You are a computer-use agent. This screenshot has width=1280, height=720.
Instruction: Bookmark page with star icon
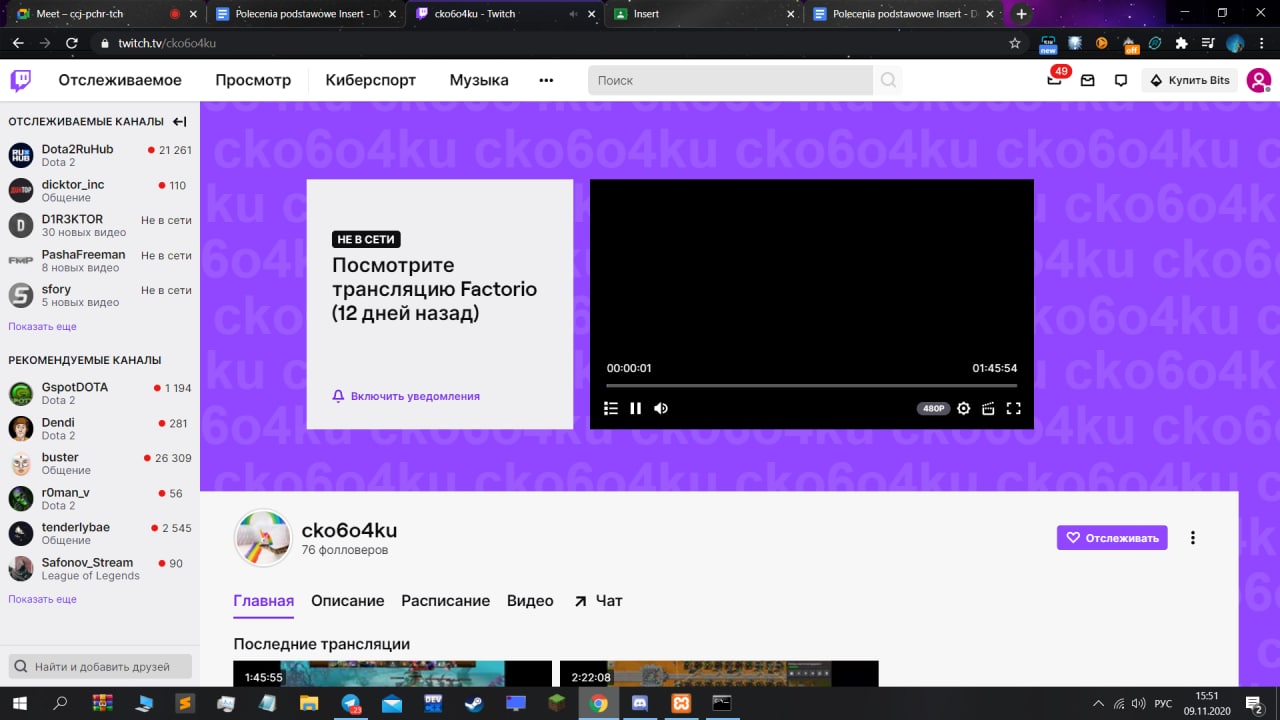(1015, 43)
